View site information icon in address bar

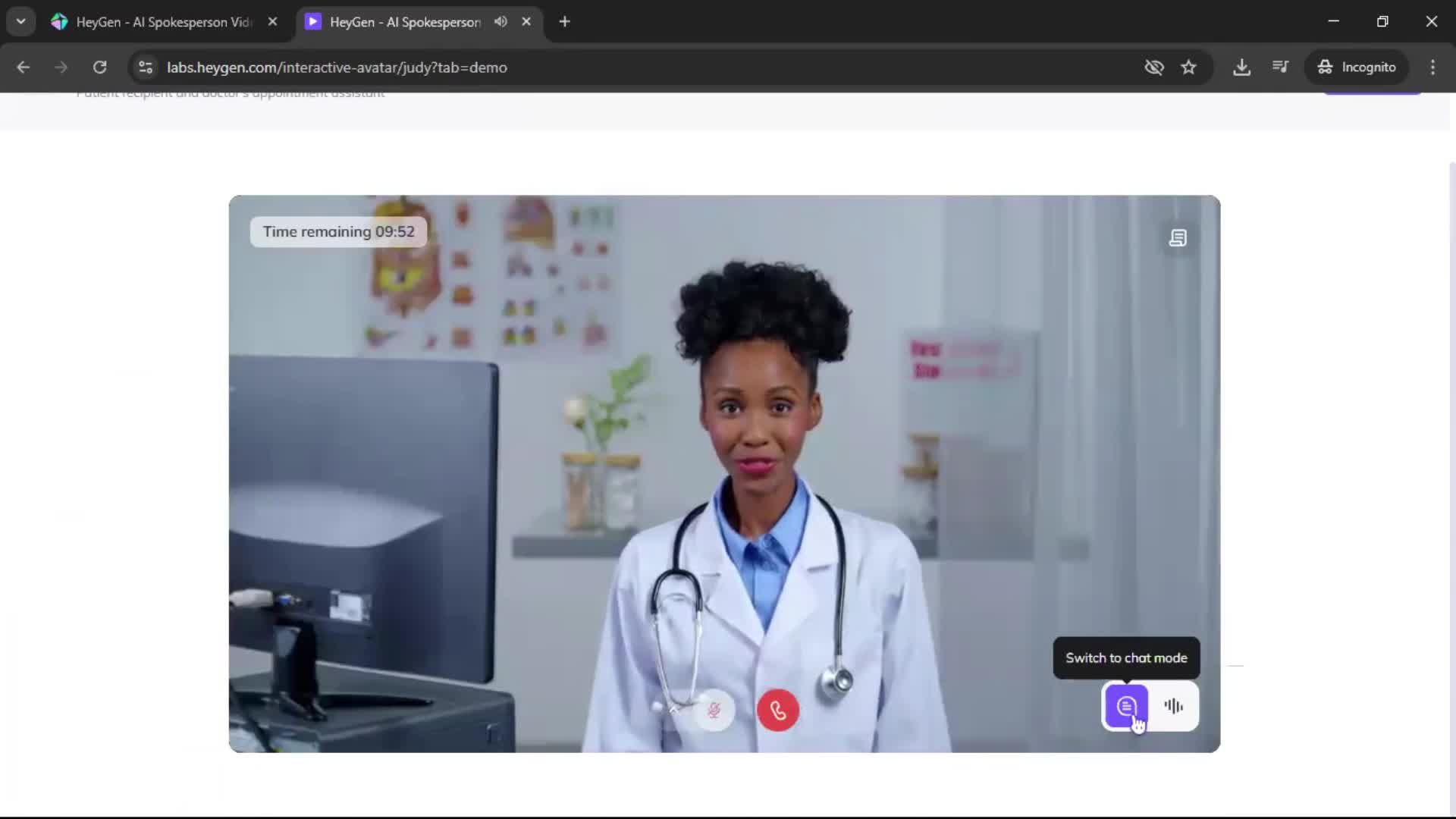pyautogui.click(x=146, y=67)
